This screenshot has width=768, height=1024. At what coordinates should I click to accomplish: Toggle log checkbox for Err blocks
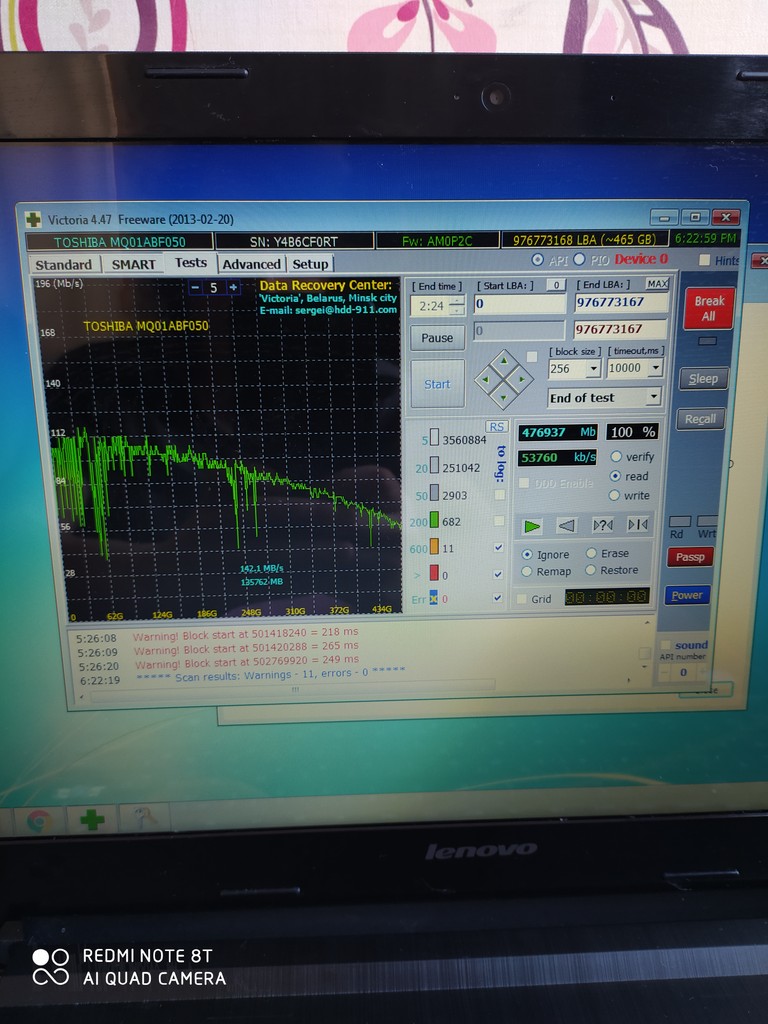point(498,598)
